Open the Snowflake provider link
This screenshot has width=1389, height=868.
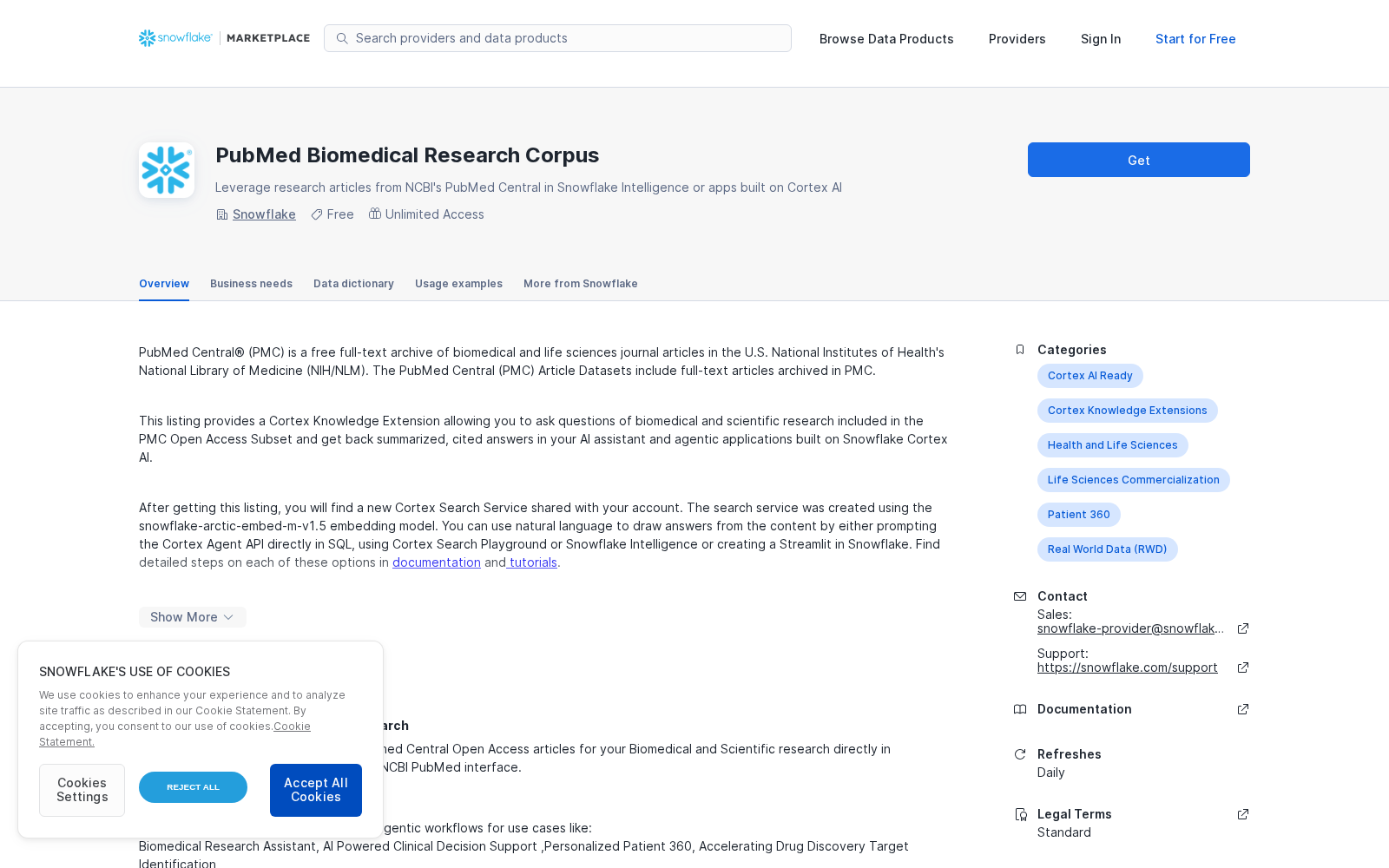pos(264,214)
